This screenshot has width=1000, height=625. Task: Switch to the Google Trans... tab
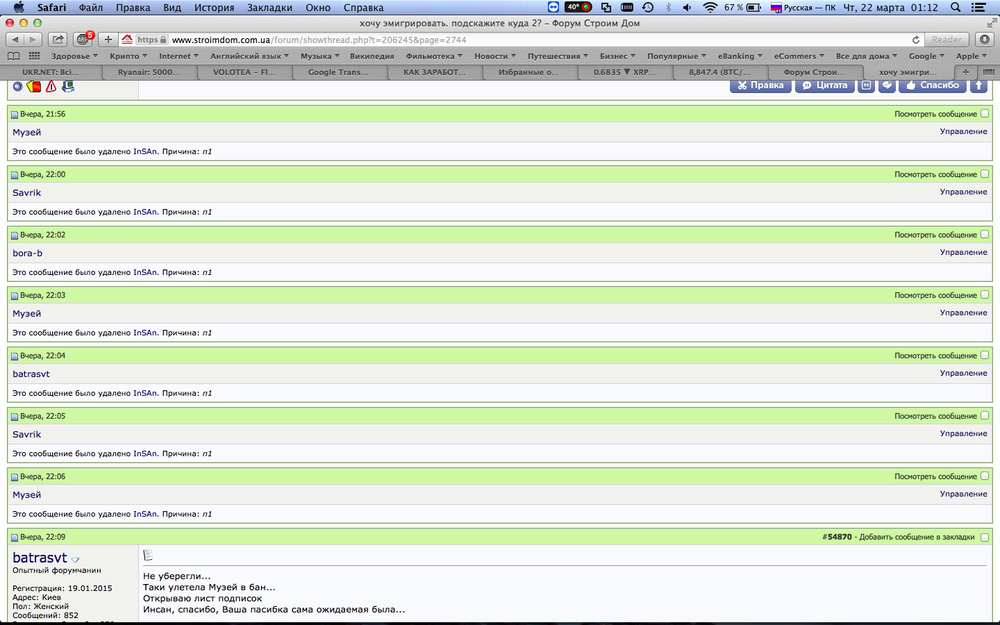click(338, 72)
